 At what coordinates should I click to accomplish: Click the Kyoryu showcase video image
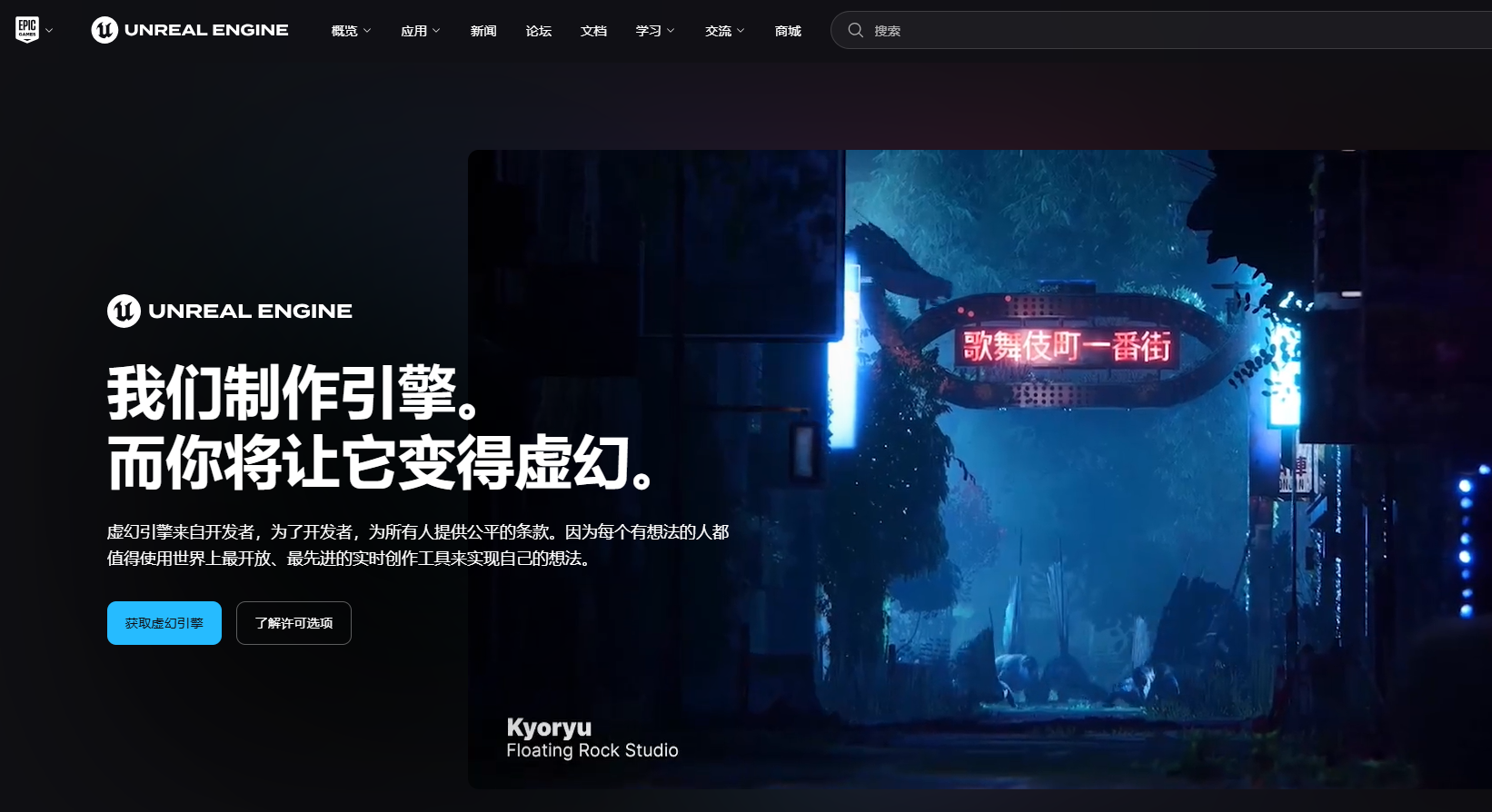pyautogui.click(x=980, y=469)
